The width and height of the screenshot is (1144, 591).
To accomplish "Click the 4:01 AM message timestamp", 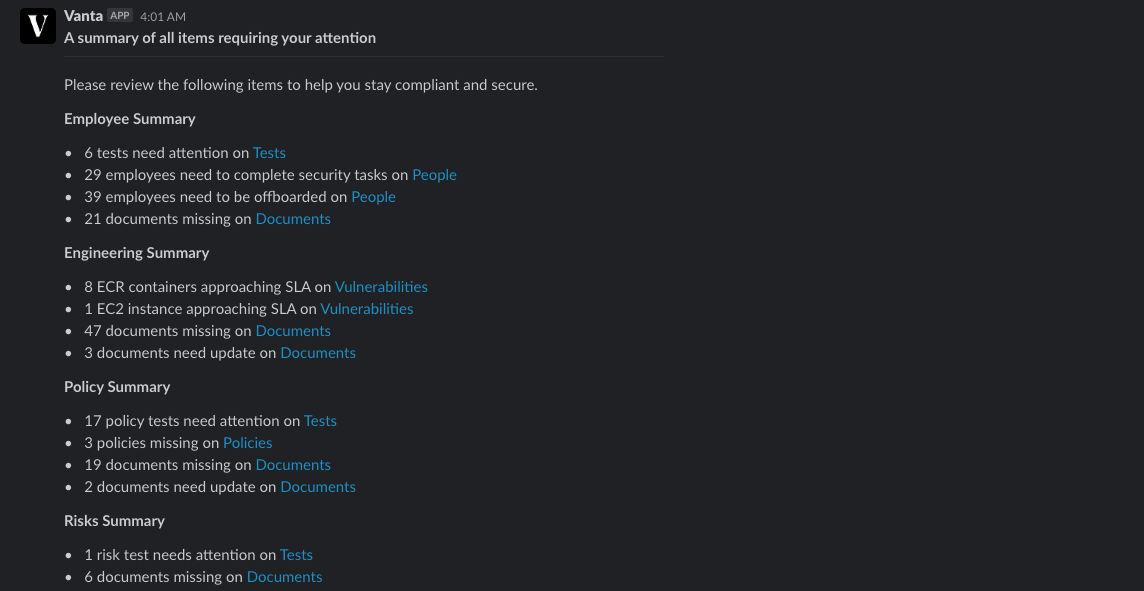I will 163,17.
